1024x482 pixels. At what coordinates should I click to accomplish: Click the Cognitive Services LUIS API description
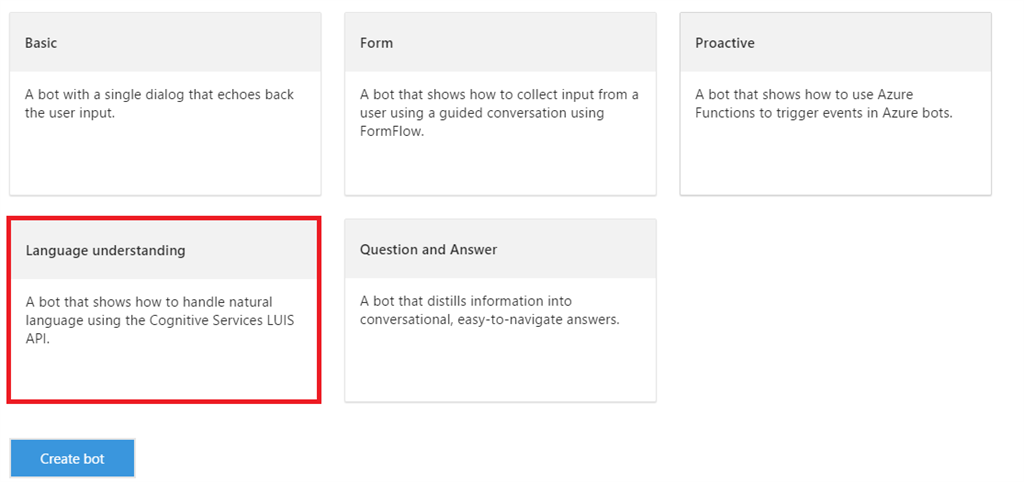point(163,320)
